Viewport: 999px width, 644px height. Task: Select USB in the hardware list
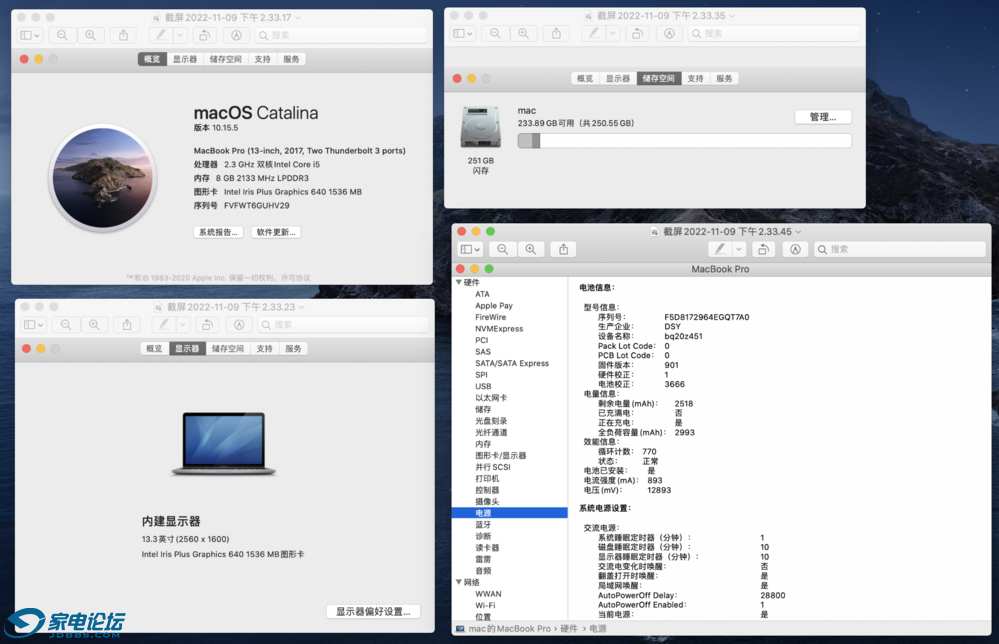483,386
